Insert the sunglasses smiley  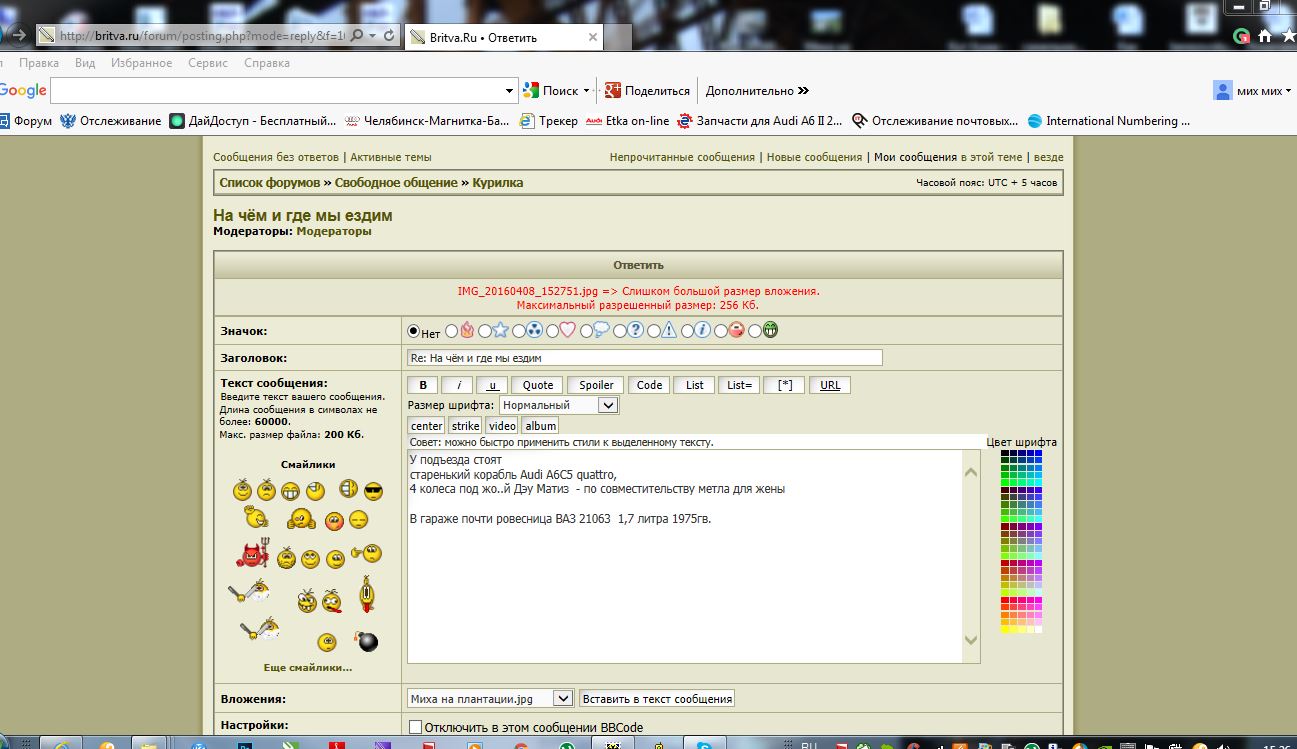pyautogui.click(x=373, y=490)
